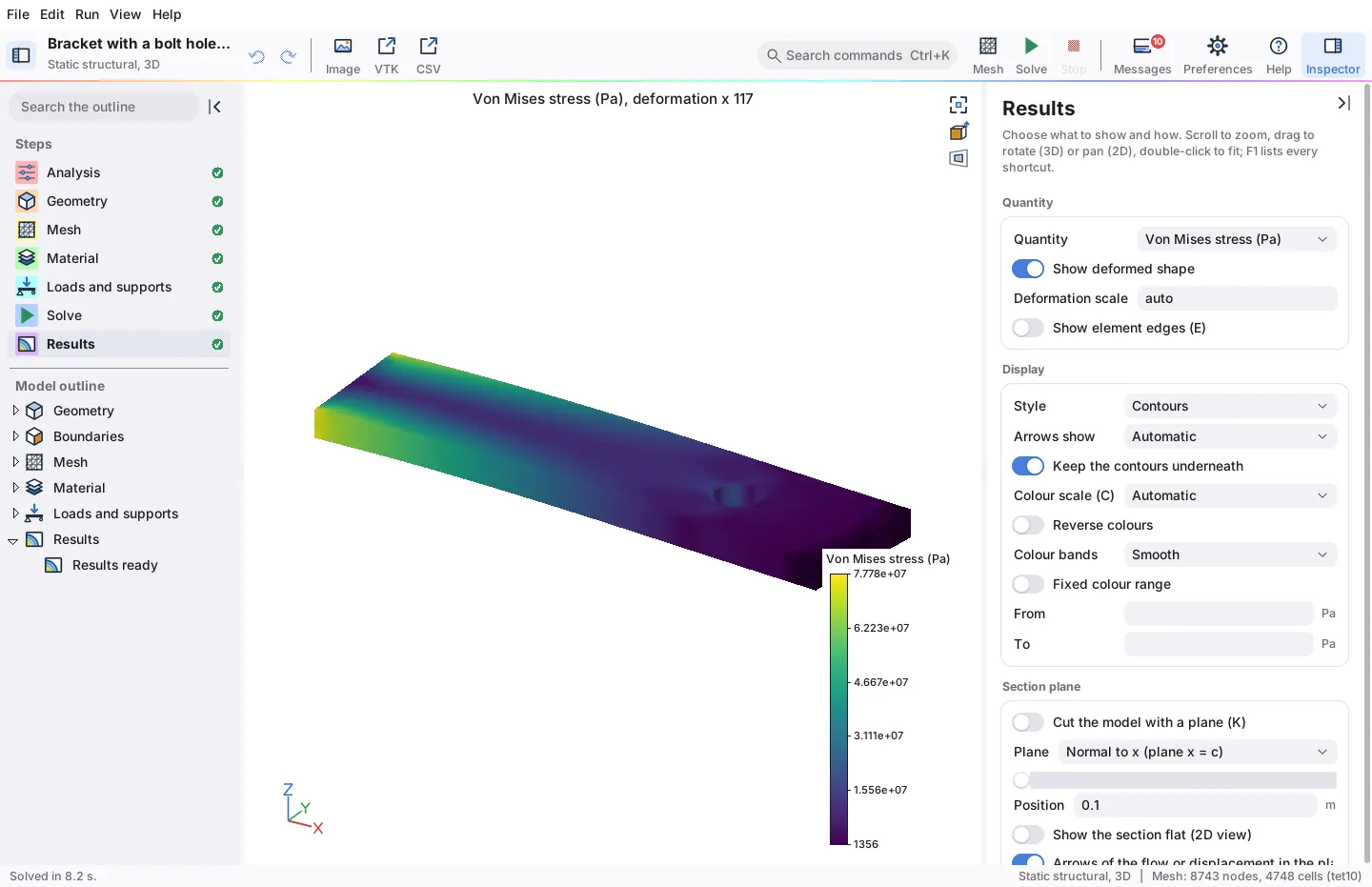Open the Colour bands dropdown
The image size is (1372, 887).
point(1230,554)
